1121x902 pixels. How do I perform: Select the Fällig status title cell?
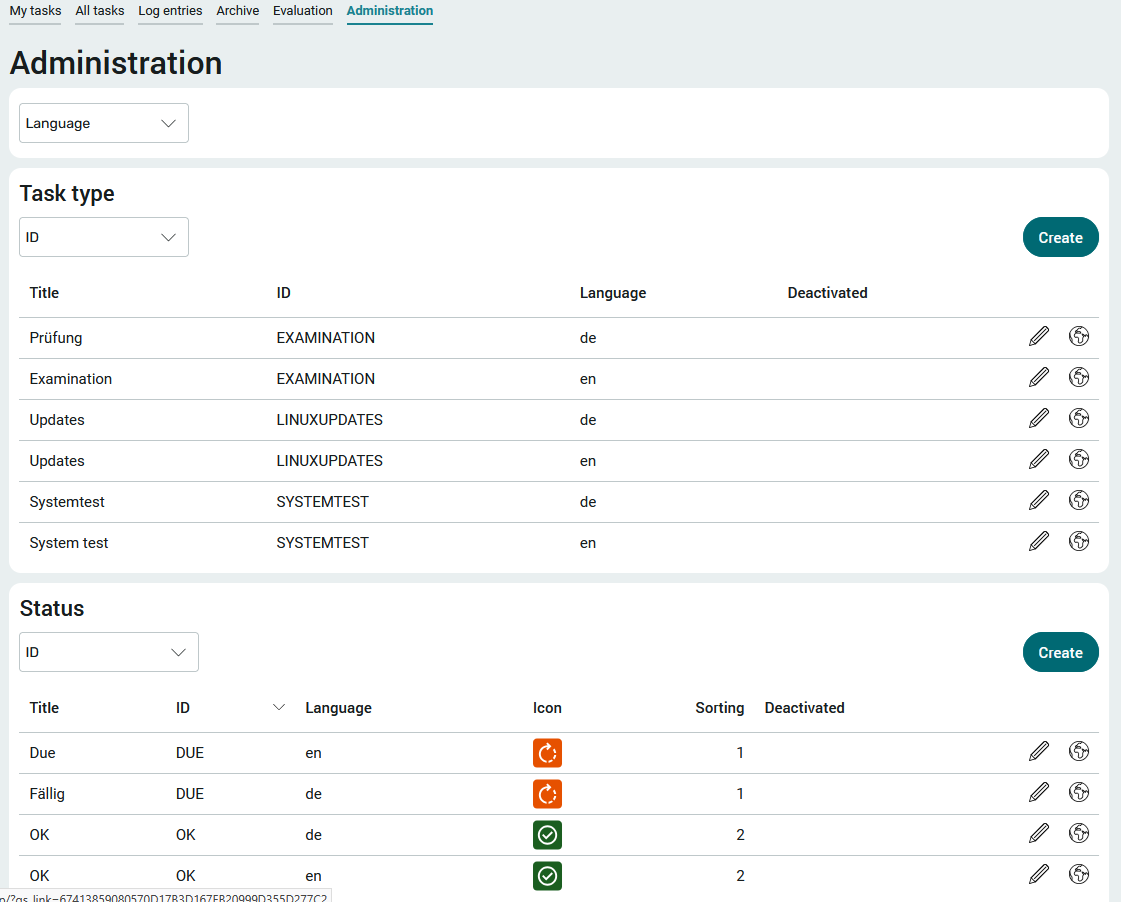tap(47, 794)
